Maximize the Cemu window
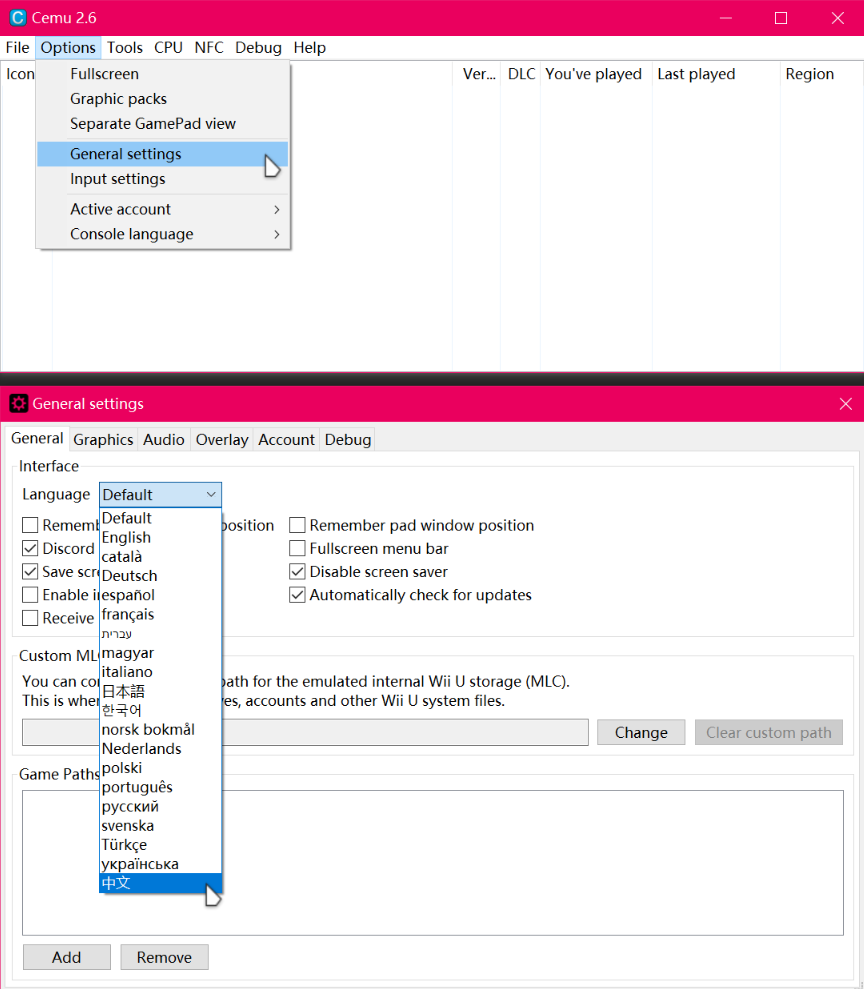 [781, 18]
